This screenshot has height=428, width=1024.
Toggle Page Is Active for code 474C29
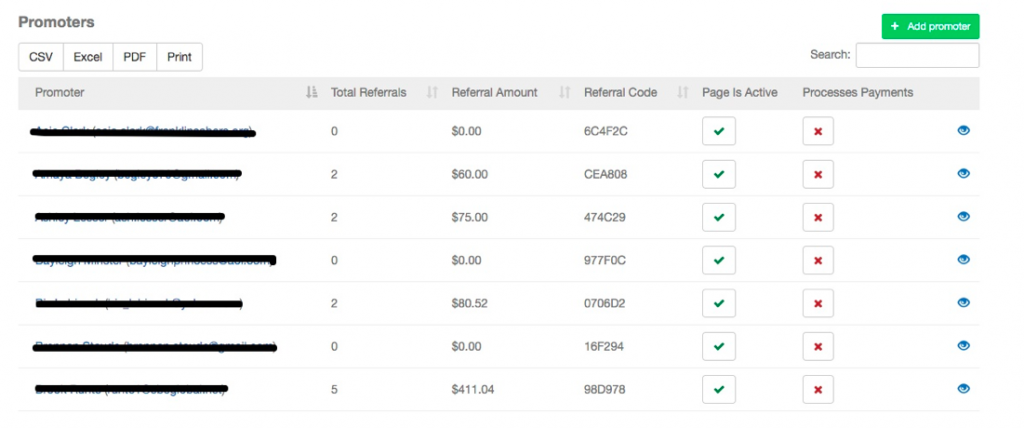click(x=719, y=218)
